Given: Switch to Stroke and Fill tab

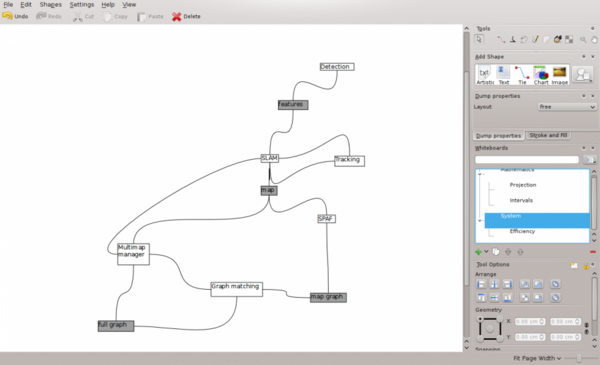Looking at the screenshot, I should (548, 135).
